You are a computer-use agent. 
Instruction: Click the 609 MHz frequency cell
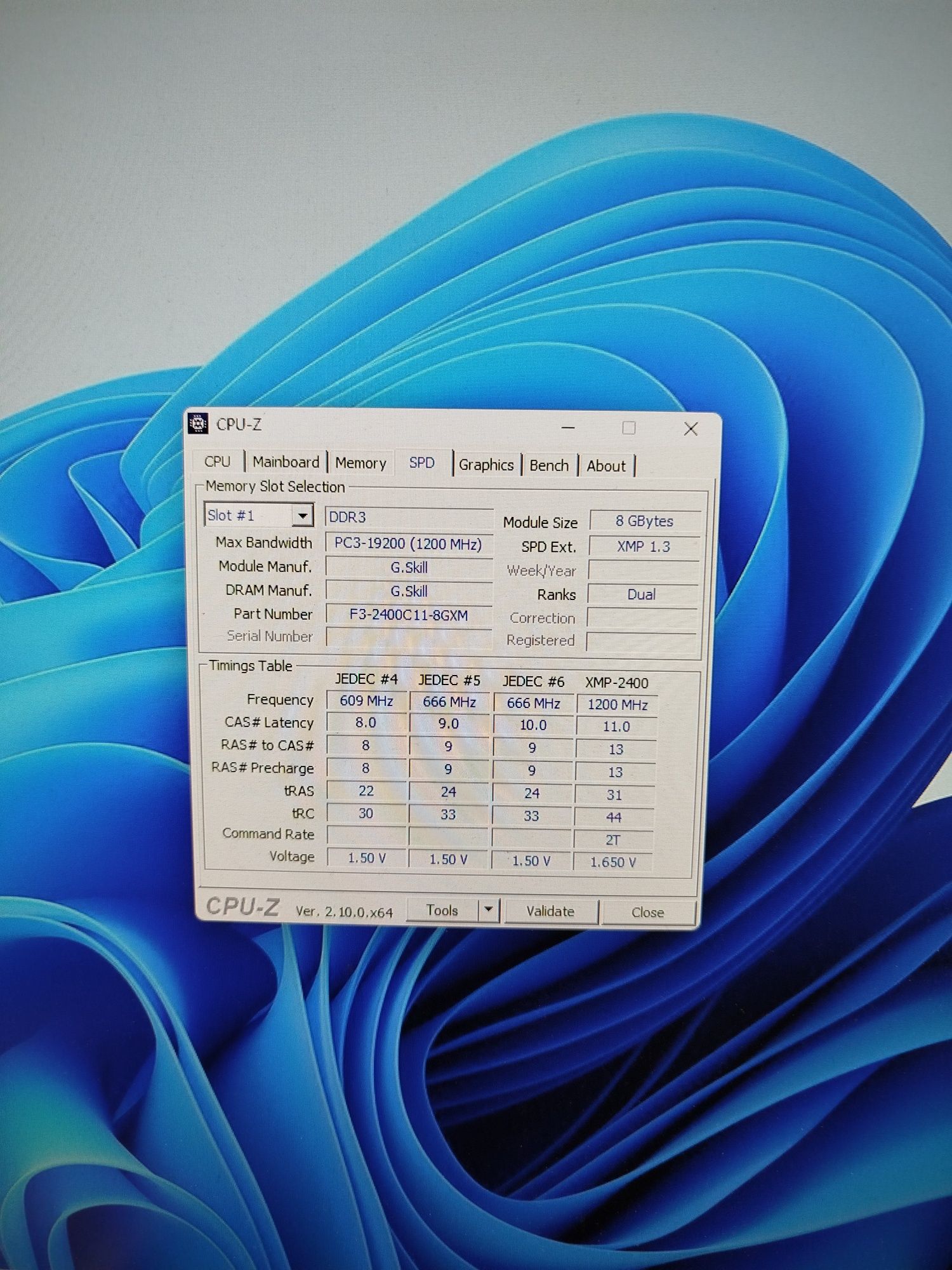(366, 701)
